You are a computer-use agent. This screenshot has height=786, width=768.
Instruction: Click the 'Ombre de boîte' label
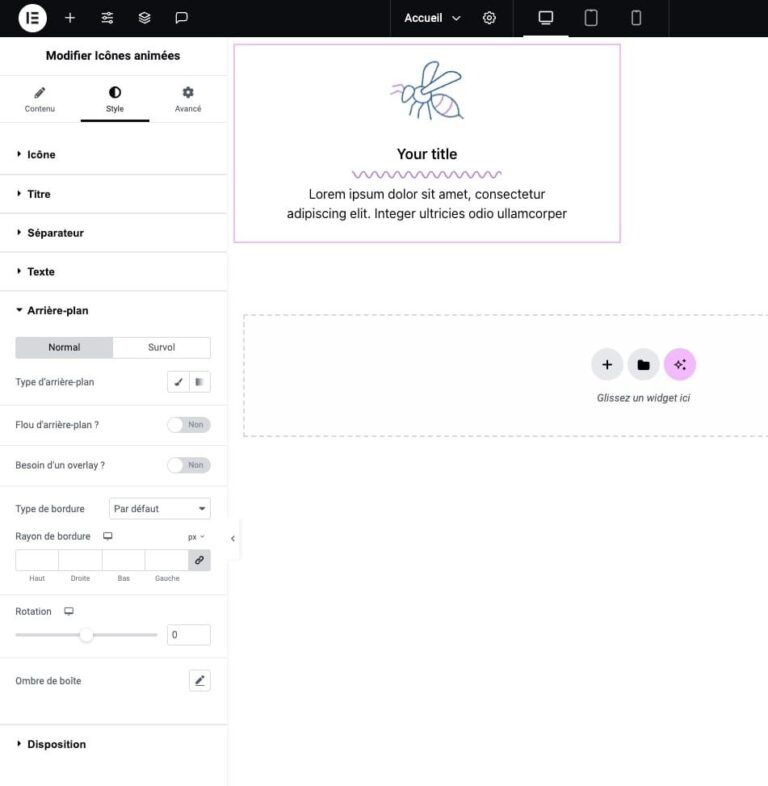(48, 681)
